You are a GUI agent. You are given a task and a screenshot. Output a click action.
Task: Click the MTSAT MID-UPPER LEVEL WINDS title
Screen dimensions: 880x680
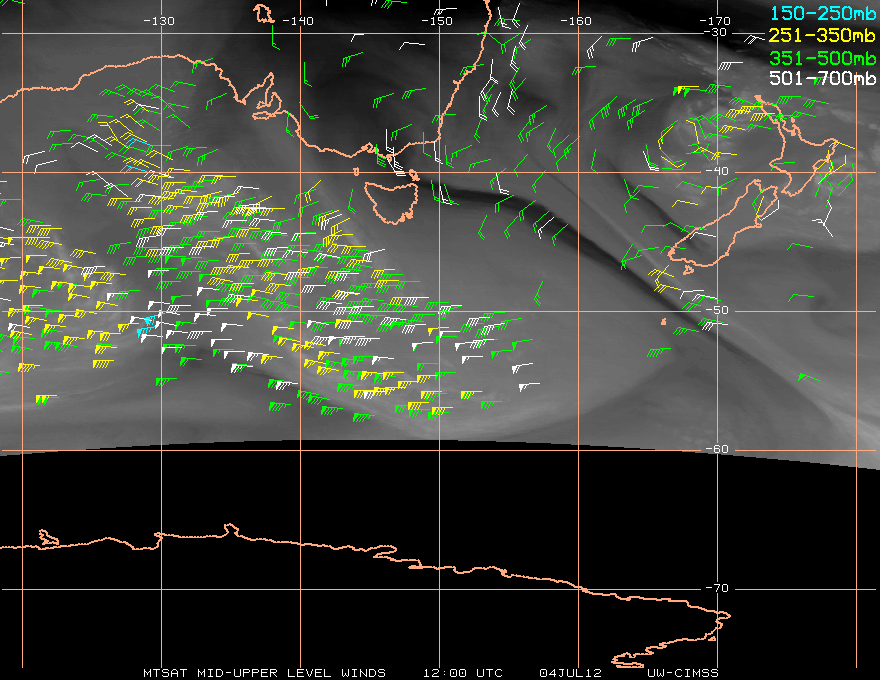coord(264,672)
